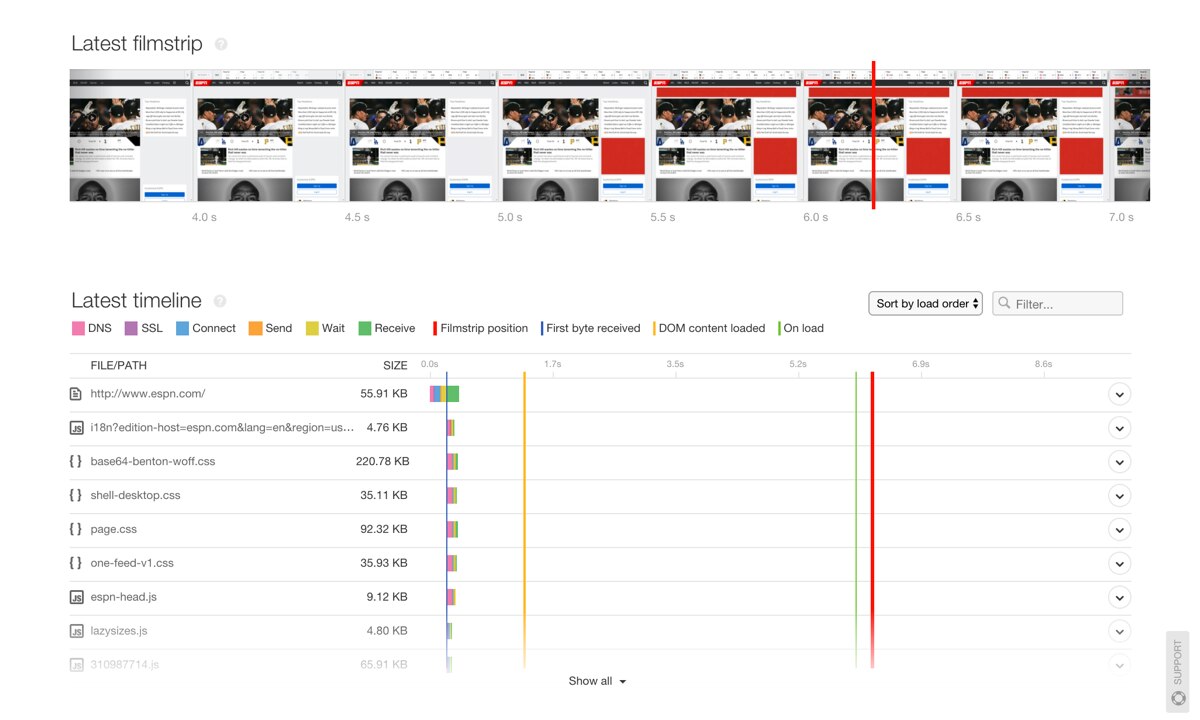
Task: Select the lazysizes.js file entry
Action: click(x=119, y=631)
